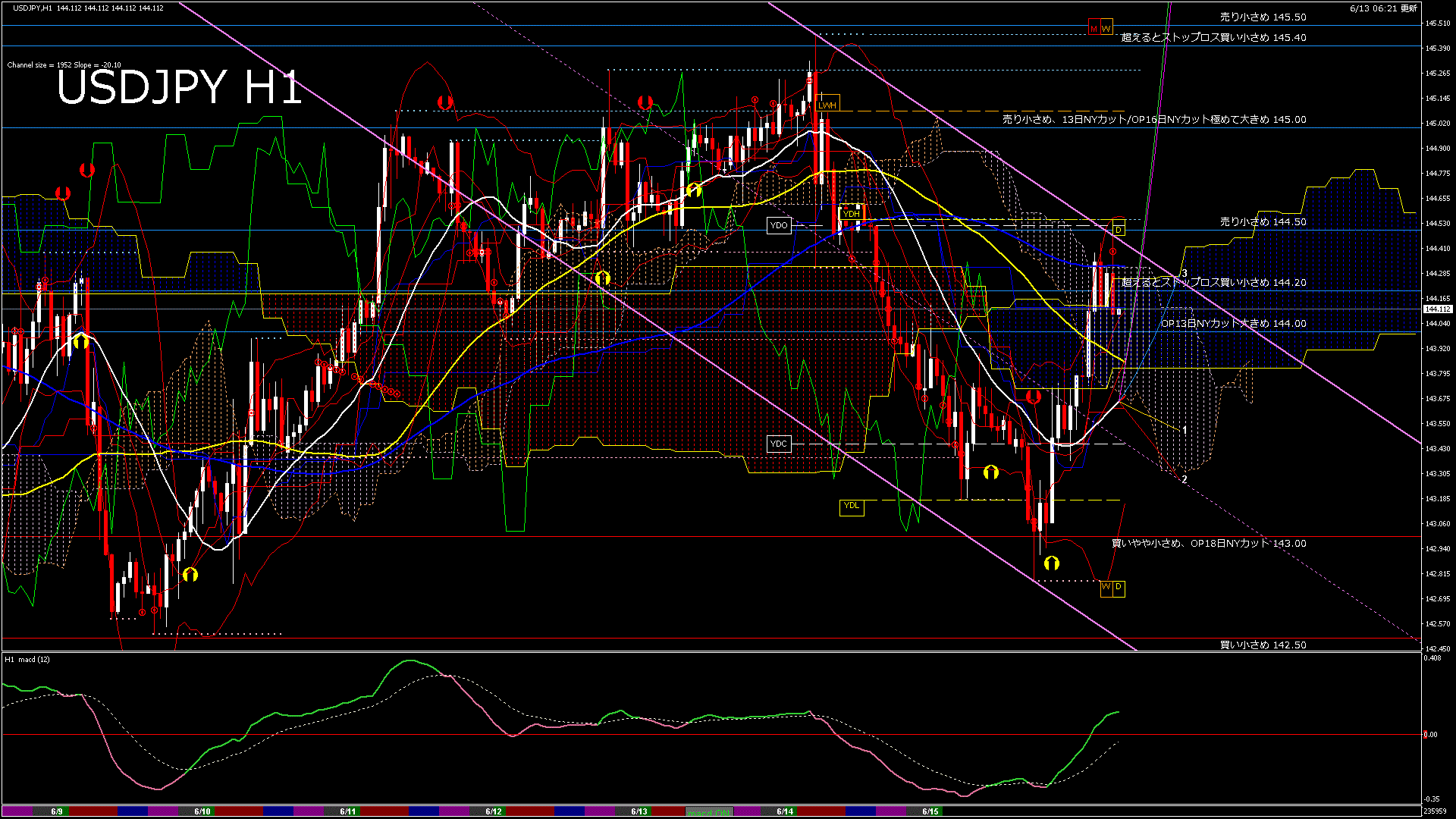This screenshot has height=819, width=1456.
Task: Select the white YDC level label
Action: [779, 444]
